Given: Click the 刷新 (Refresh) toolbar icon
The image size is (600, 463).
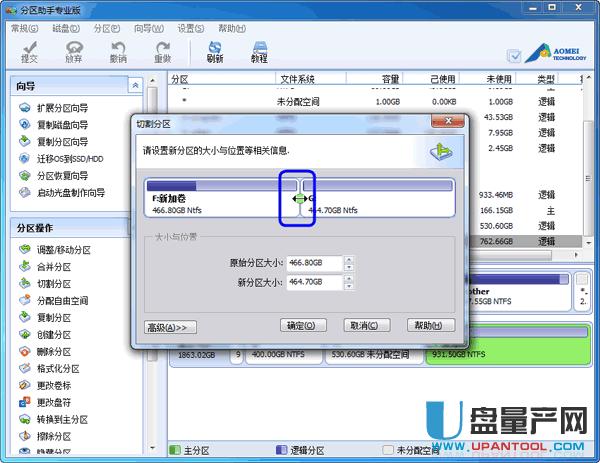Looking at the screenshot, I should [x=214, y=51].
